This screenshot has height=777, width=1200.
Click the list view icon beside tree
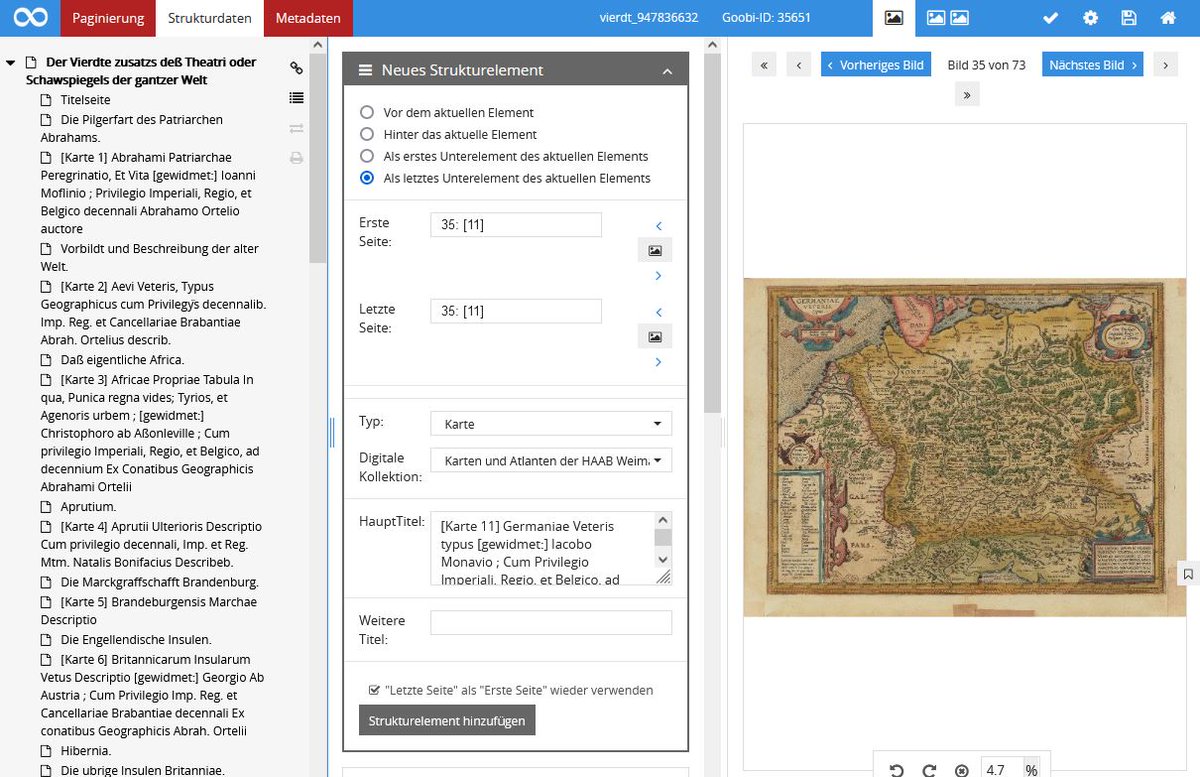click(296, 98)
